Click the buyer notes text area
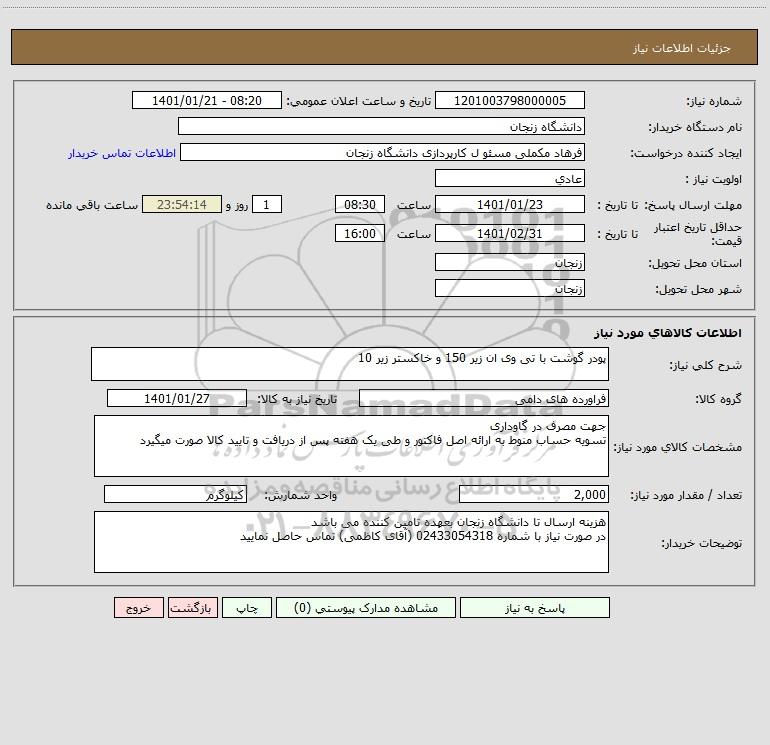The image size is (770, 745). point(351,542)
